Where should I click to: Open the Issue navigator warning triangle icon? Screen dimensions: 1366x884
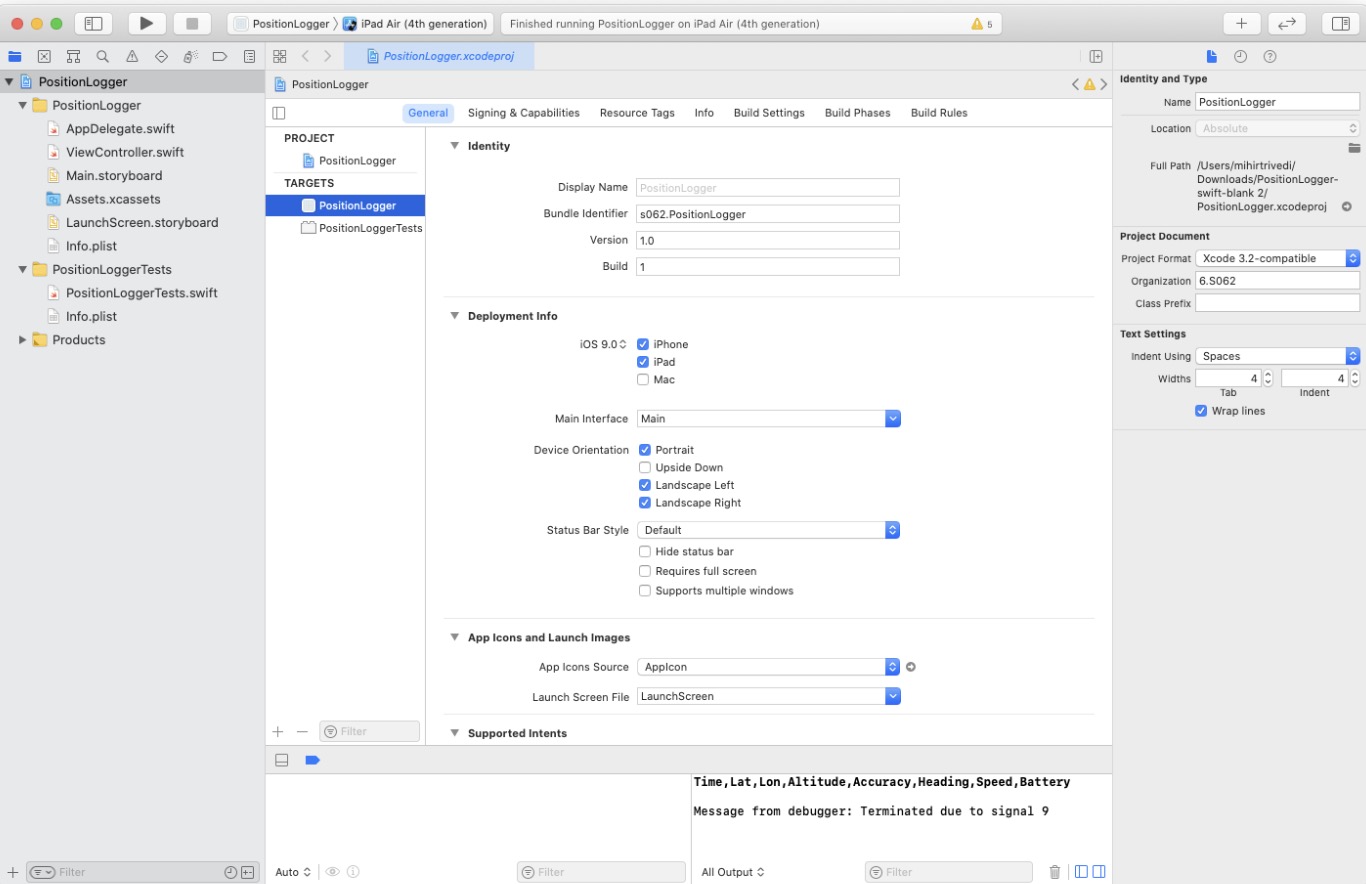point(132,57)
